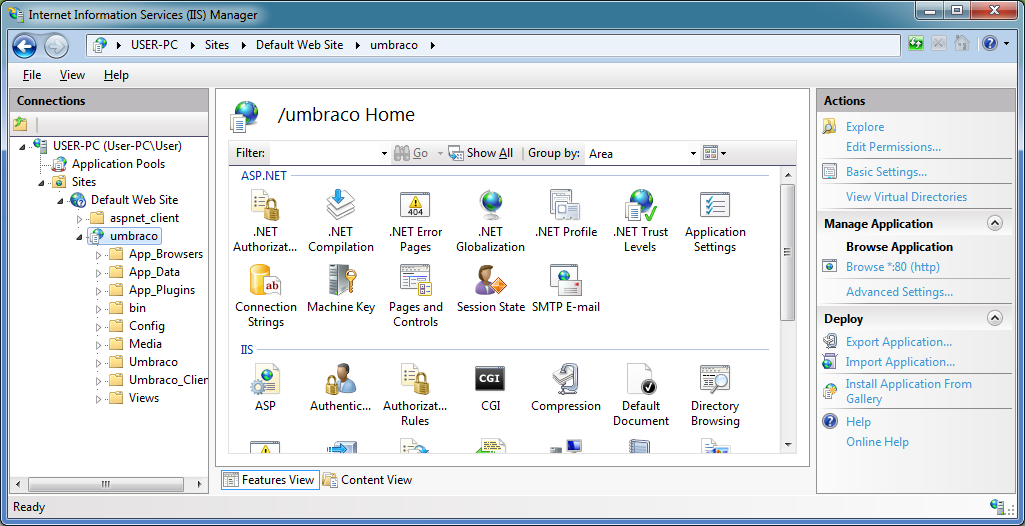Switch to the Content View tab

(367, 480)
